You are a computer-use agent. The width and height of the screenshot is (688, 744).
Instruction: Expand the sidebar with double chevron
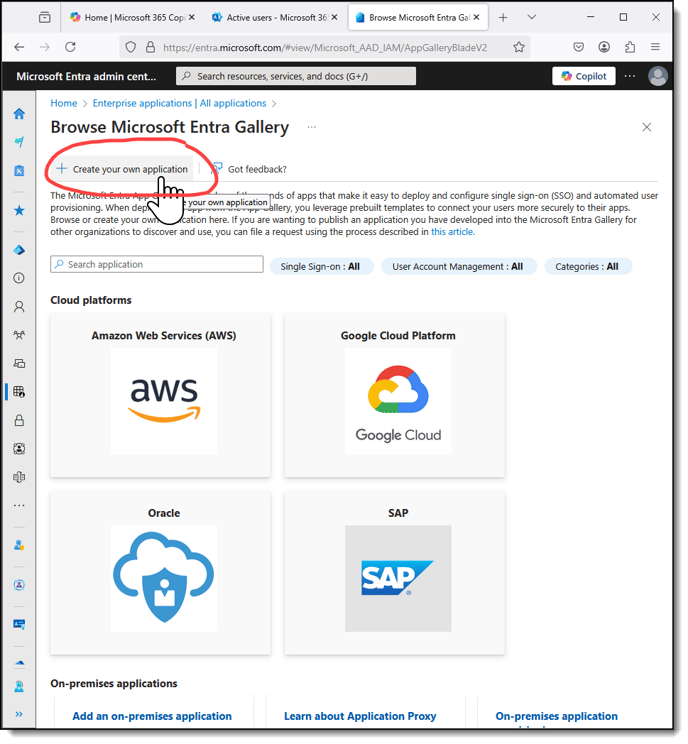(19, 715)
